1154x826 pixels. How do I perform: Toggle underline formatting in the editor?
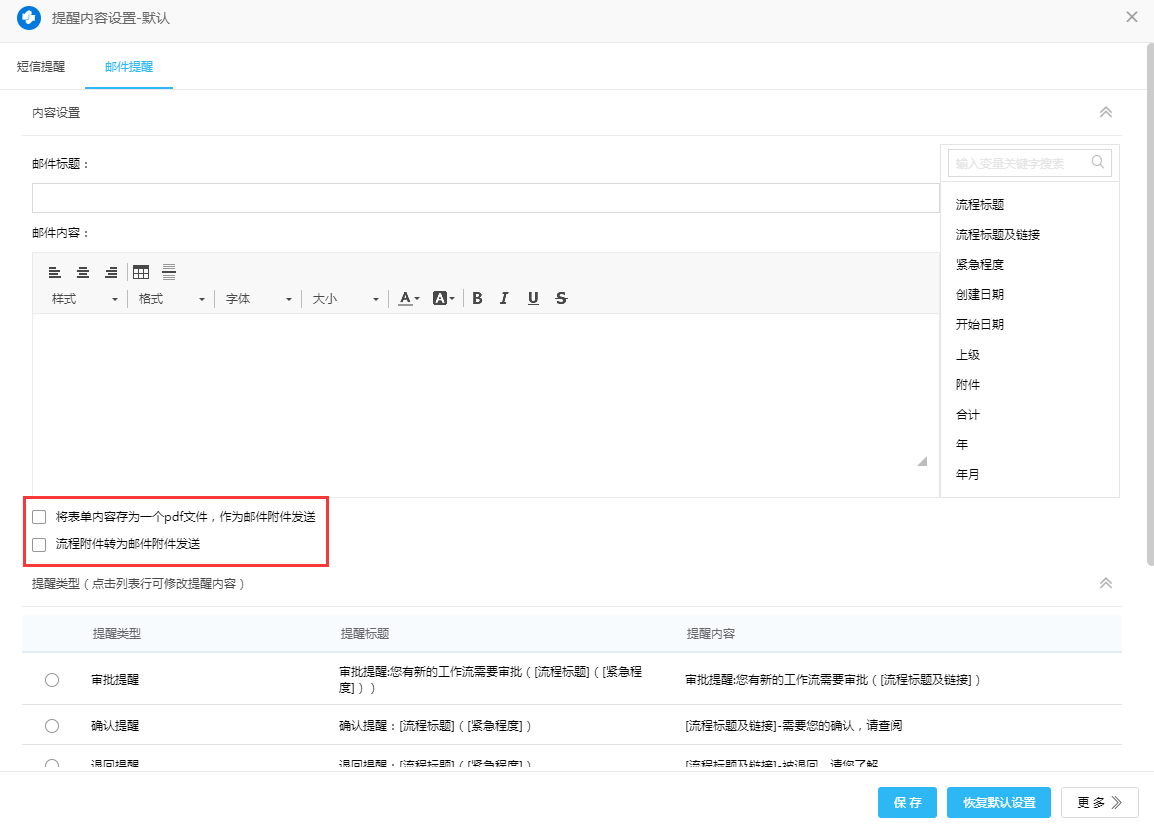tap(533, 299)
